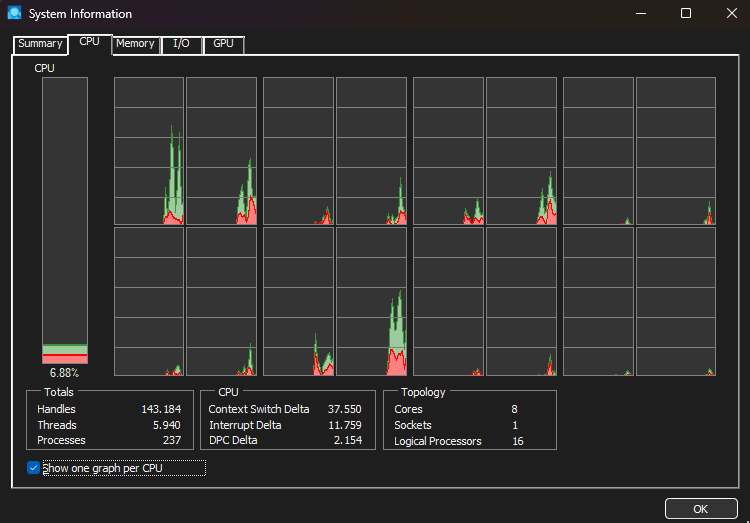Minimize the System Information window
The width and height of the screenshot is (750, 523).
click(641, 13)
